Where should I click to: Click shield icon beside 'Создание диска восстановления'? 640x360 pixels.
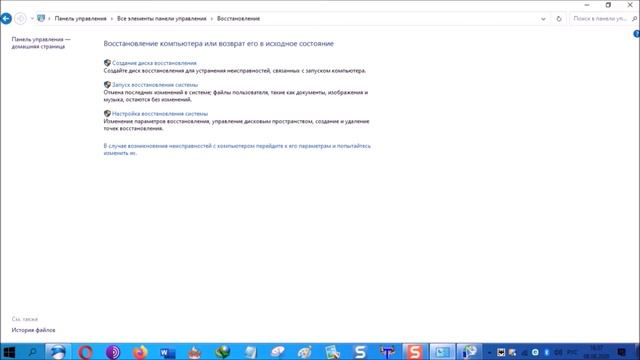(x=107, y=63)
